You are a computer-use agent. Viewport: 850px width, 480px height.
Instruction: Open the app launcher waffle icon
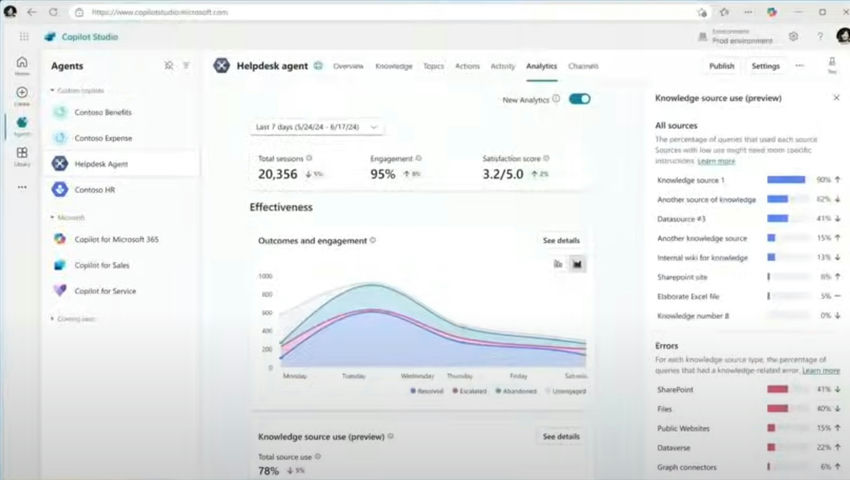coord(24,36)
